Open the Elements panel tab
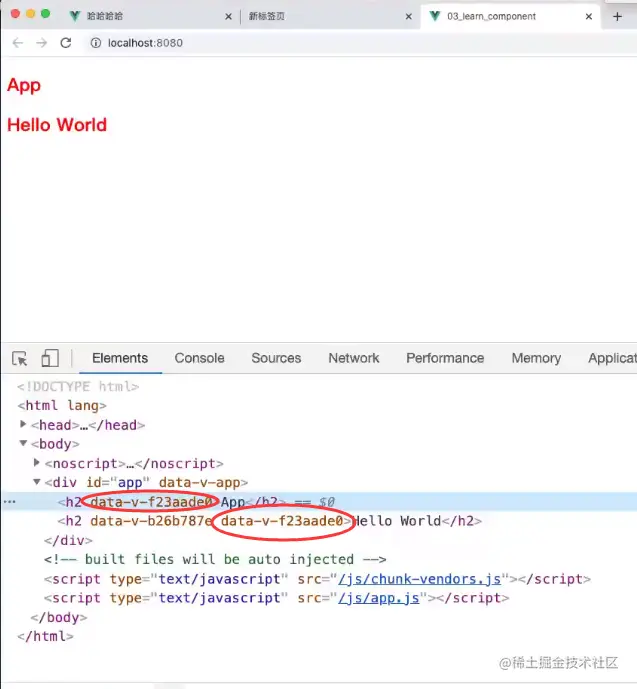Image resolution: width=637 pixels, height=689 pixels. 120,358
